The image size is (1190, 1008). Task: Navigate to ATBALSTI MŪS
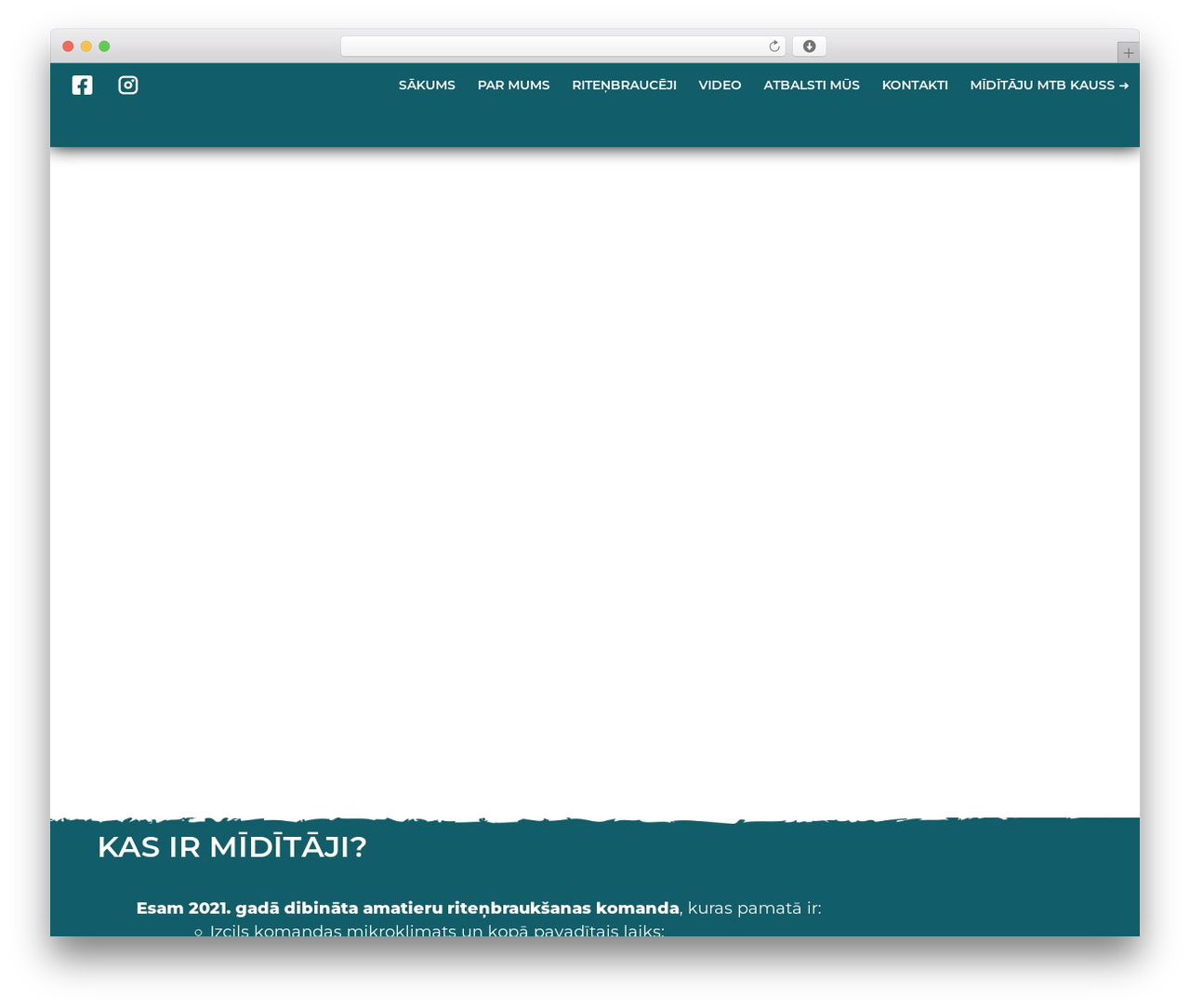[812, 86]
